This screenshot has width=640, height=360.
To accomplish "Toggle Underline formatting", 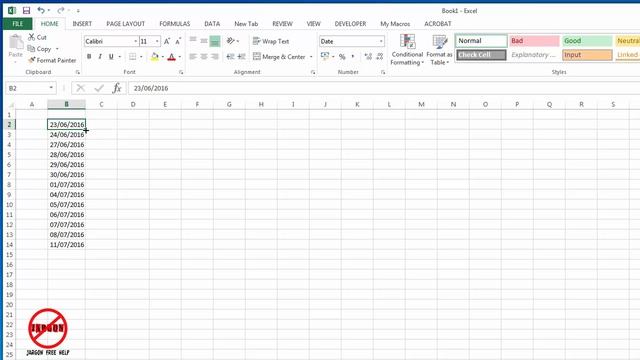I will (111, 56).
